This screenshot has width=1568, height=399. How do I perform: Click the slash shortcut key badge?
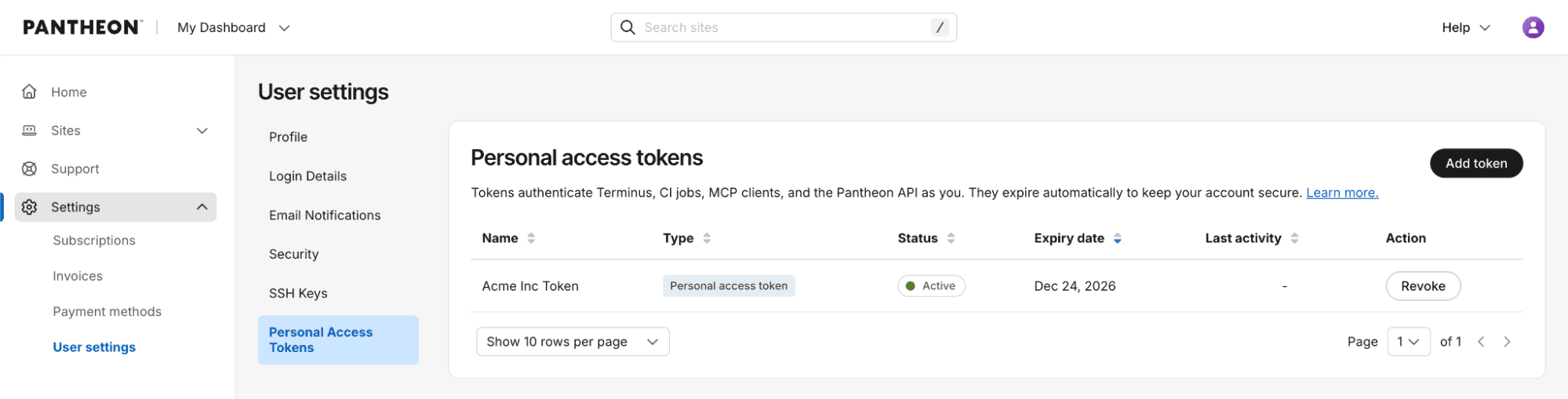(x=940, y=27)
